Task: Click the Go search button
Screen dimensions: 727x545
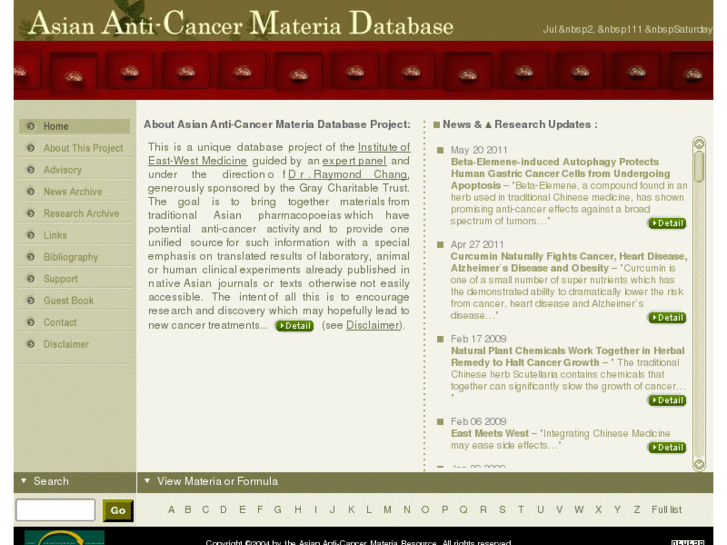Action: click(x=118, y=510)
